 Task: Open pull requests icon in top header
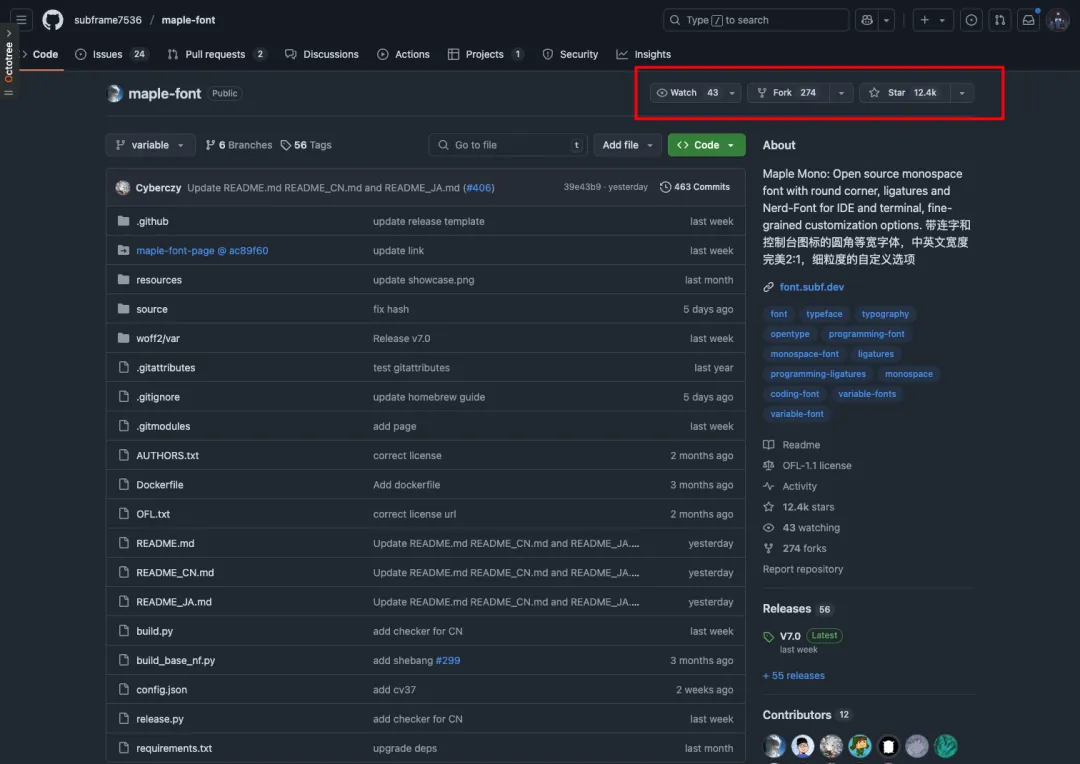pyautogui.click(x=999, y=20)
